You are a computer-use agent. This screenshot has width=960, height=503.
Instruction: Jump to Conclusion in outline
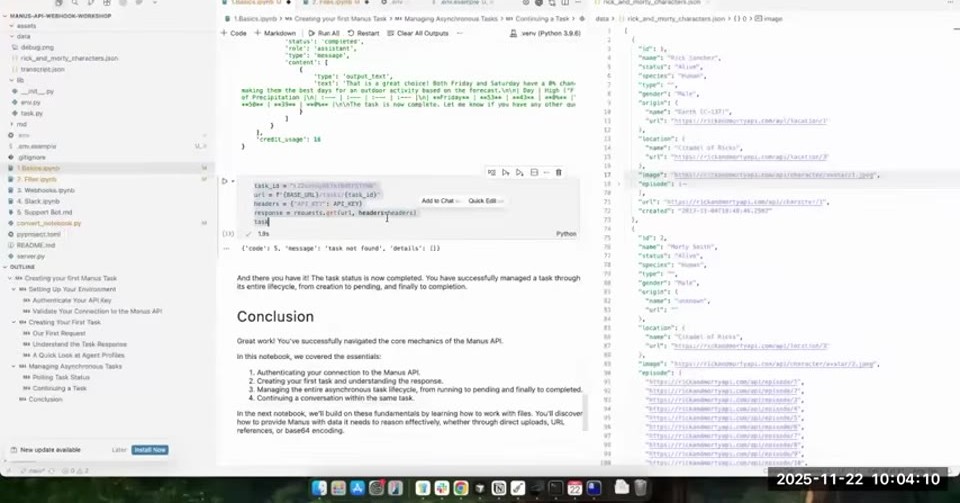pyautogui.click(x=45, y=400)
